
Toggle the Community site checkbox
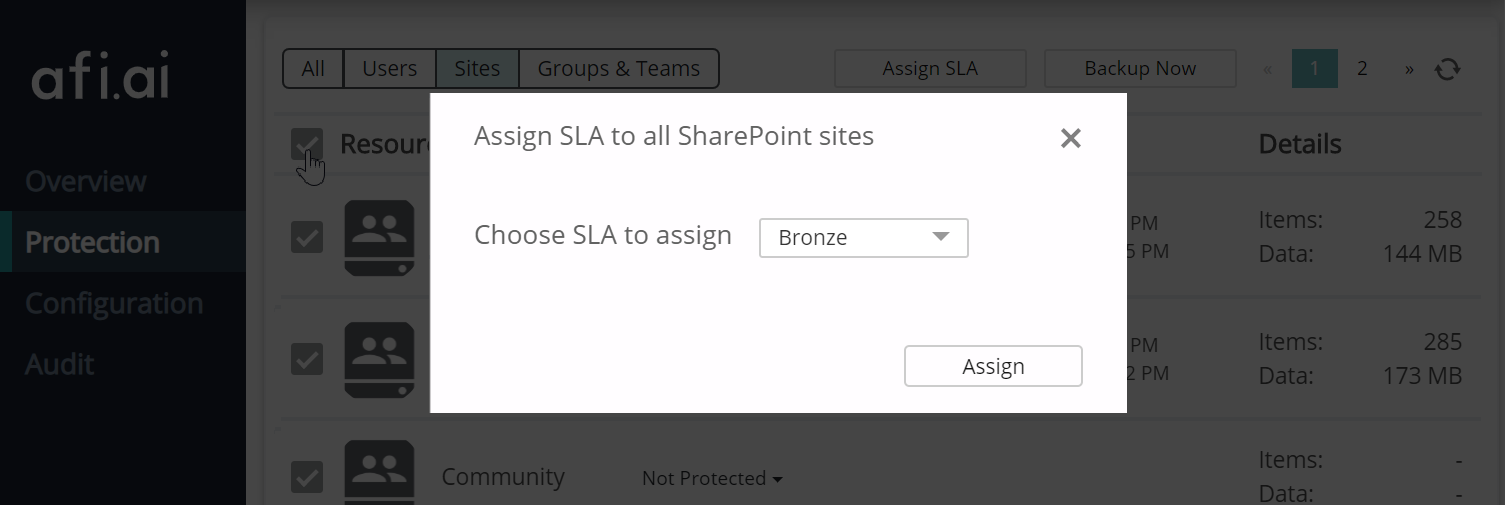pyautogui.click(x=307, y=477)
